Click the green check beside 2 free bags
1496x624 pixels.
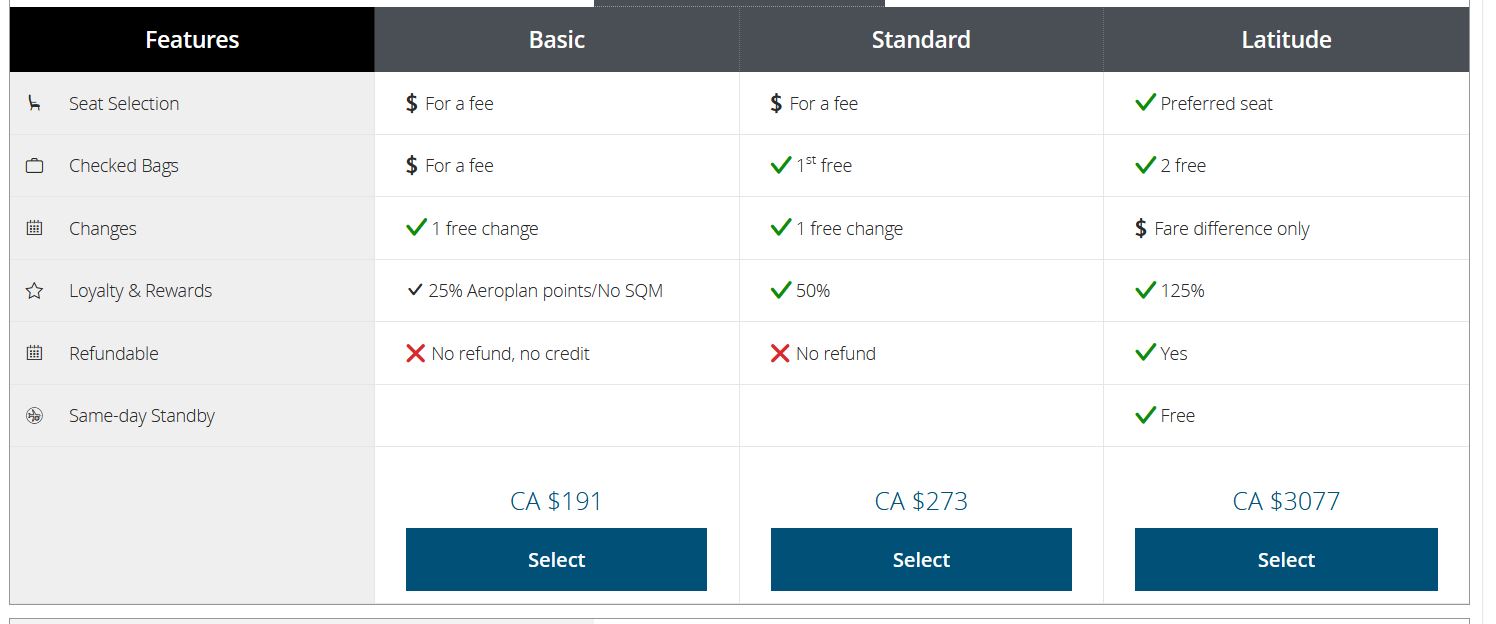pyautogui.click(x=1146, y=165)
